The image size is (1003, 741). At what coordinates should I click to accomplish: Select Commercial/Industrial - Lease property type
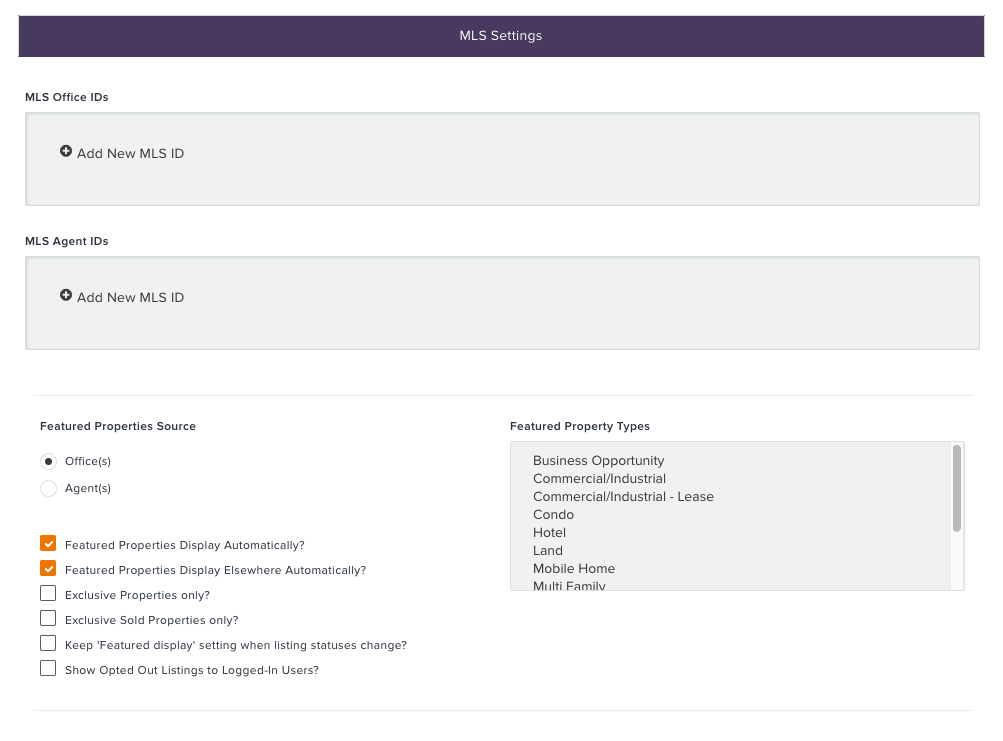point(623,497)
